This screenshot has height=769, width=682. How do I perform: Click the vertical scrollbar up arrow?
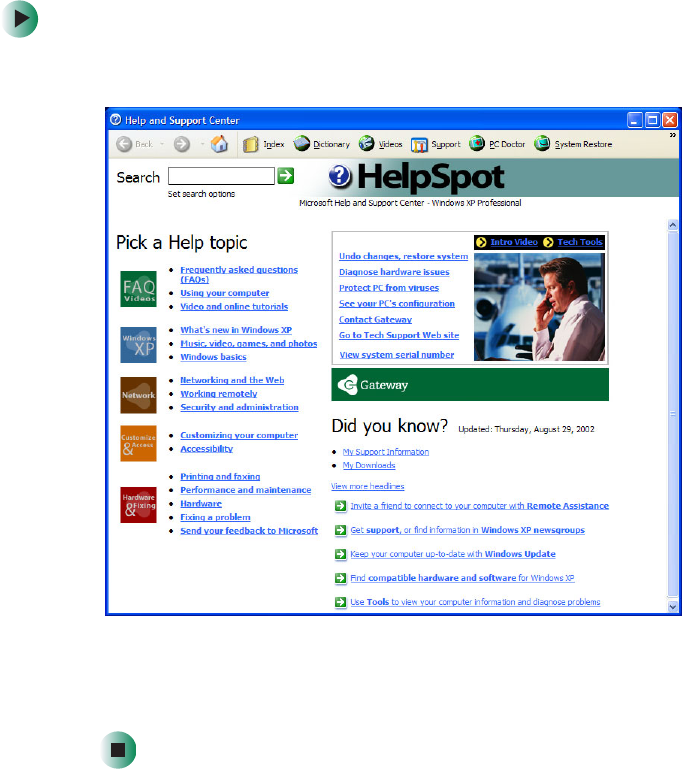point(673,225)
